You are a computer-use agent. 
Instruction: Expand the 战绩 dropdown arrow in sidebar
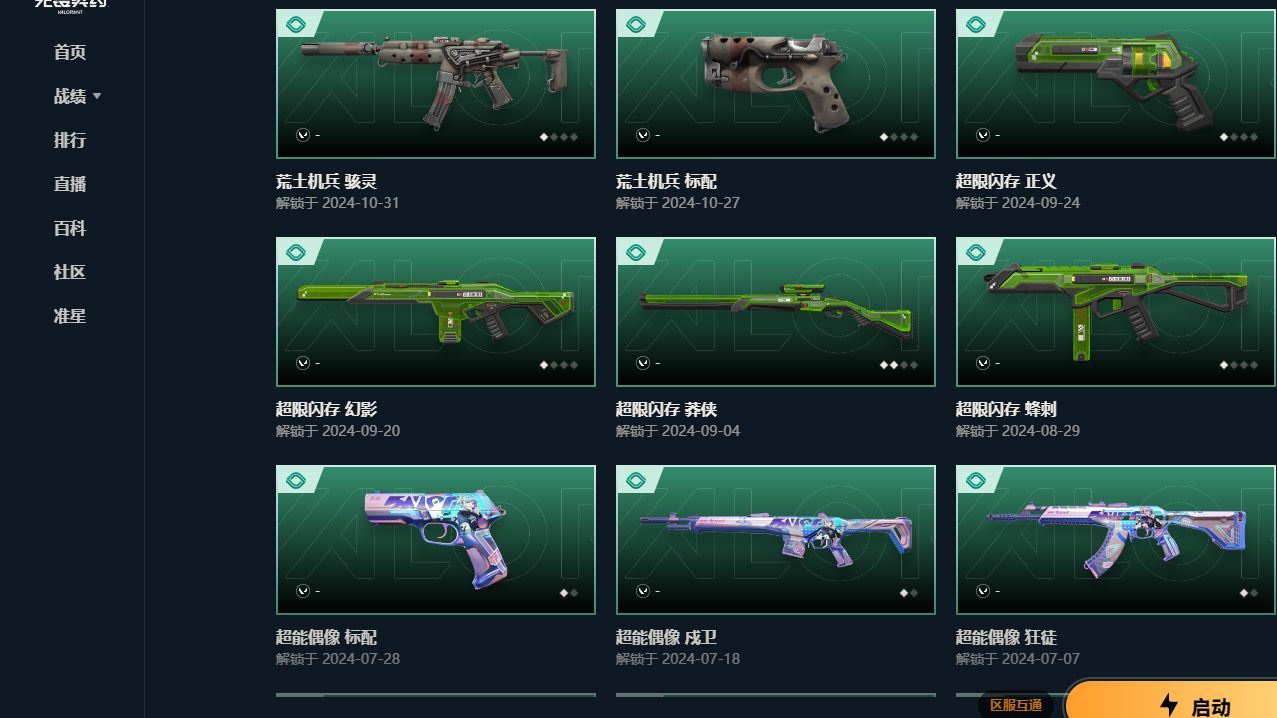pyautogui.click(x=97, y=97)
